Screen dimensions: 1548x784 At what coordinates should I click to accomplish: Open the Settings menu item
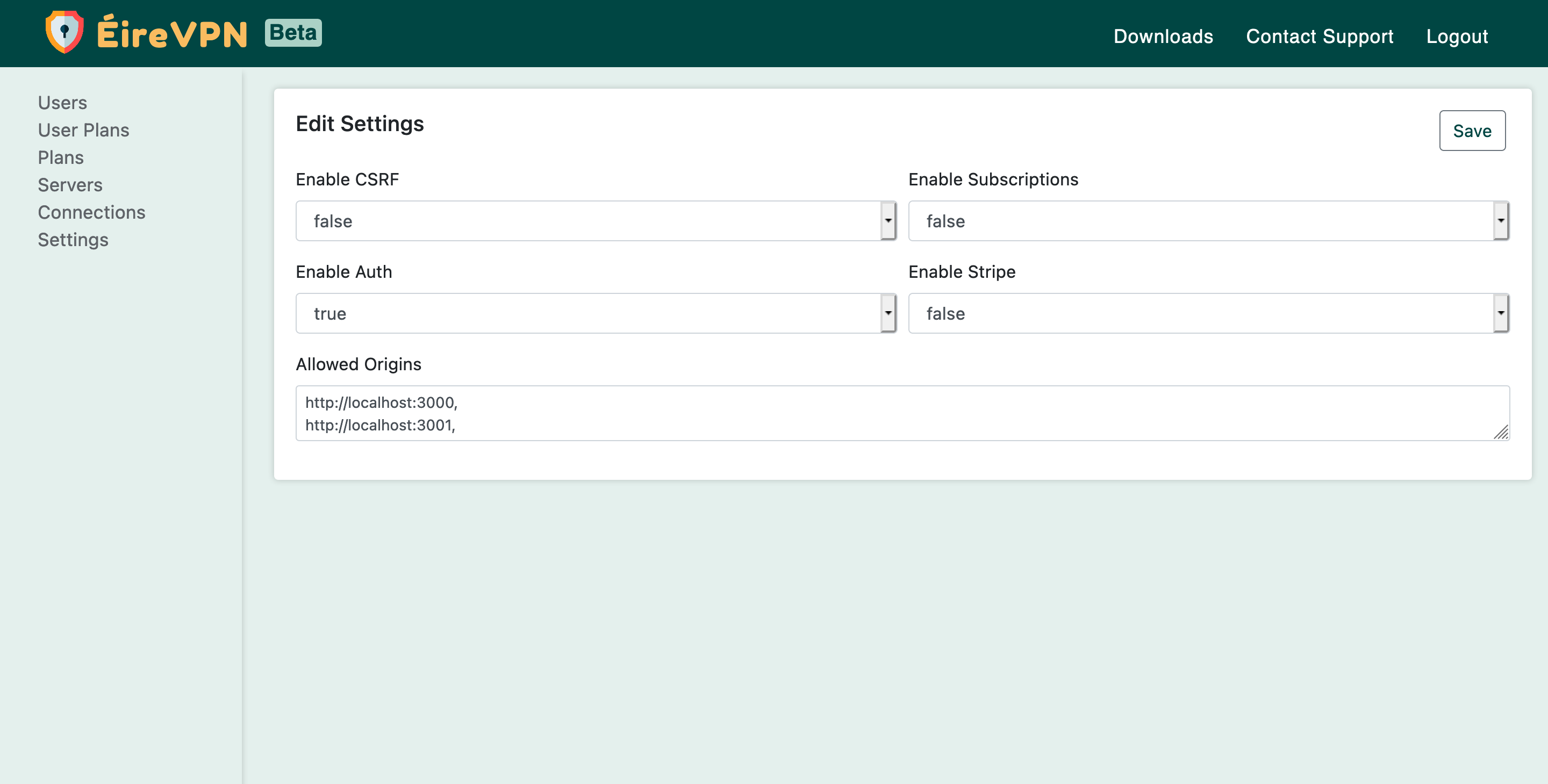(x=73, y=239)
